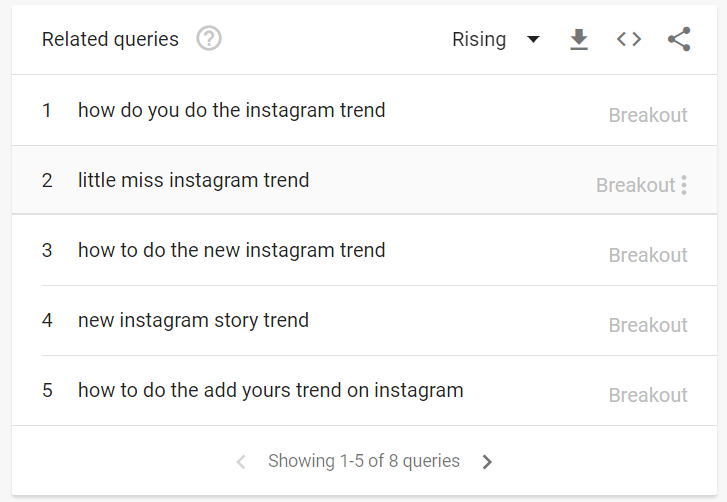Open the embed code icon
Screen dimensions: 727x502
(x=629, y=39)
